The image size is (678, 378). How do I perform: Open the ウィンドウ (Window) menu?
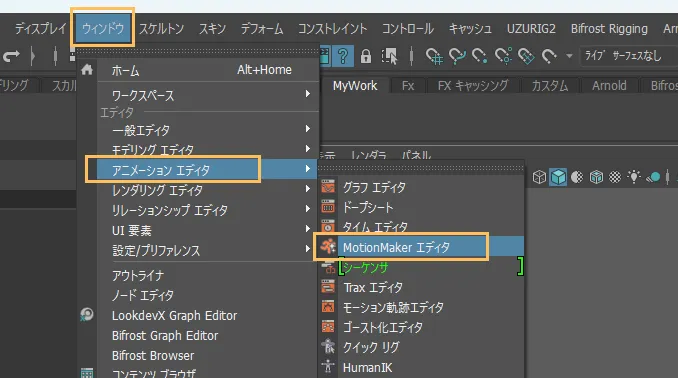102,29
